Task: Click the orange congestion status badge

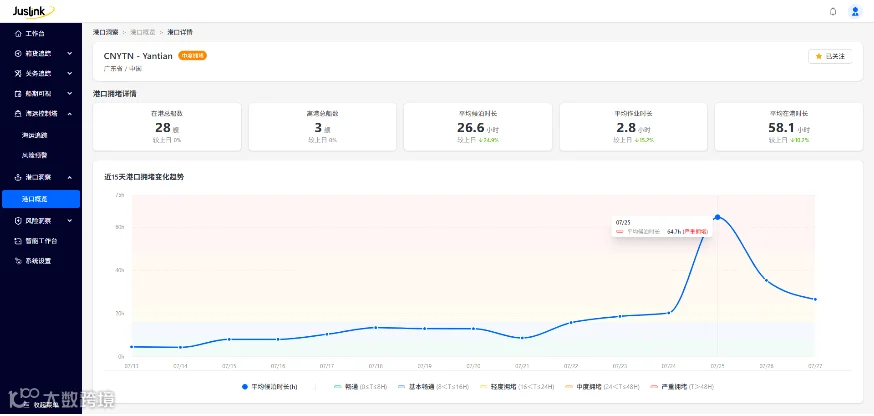Action: click(x=192, y=56)
